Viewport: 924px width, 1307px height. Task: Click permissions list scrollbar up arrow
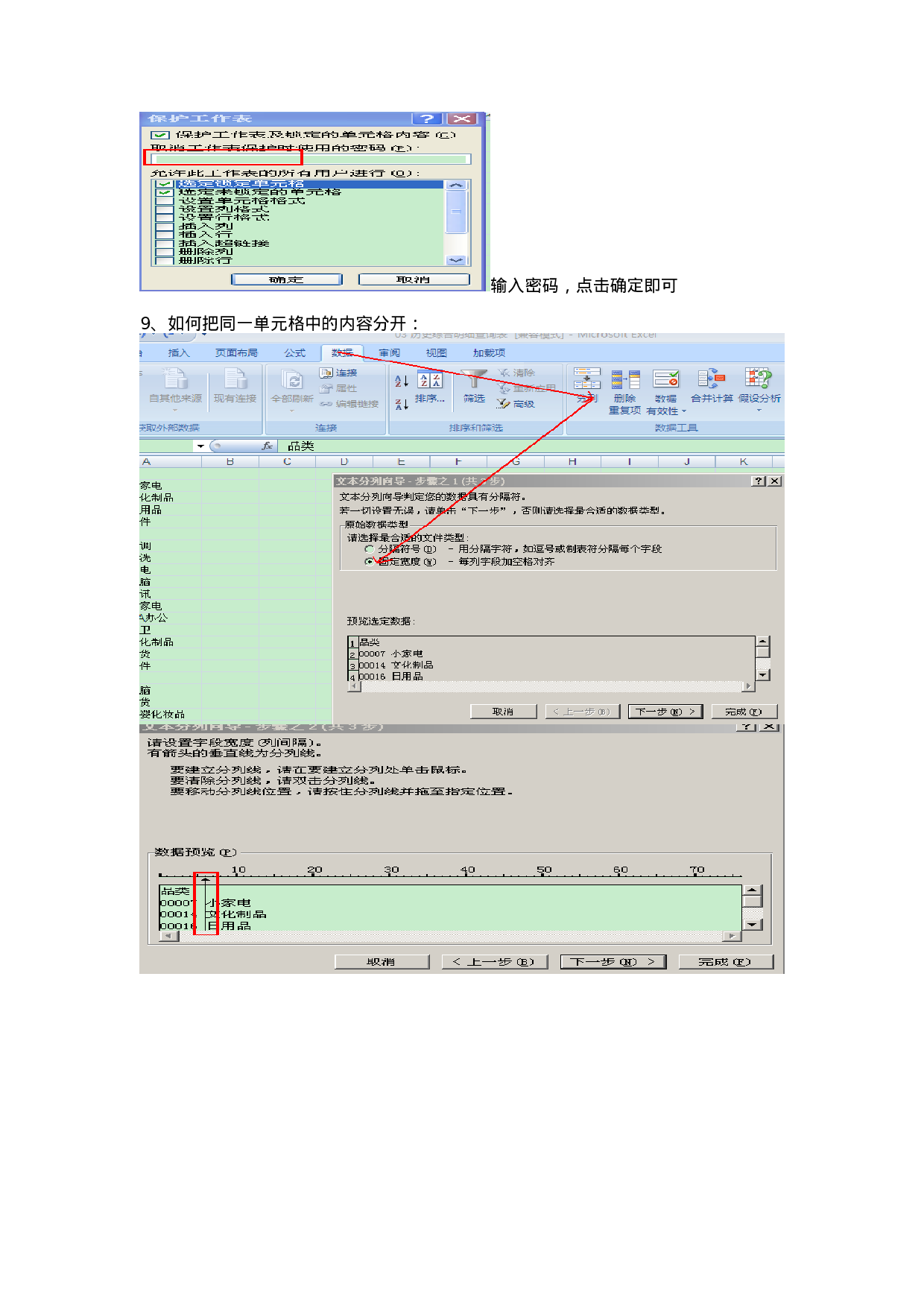[456, 185]
